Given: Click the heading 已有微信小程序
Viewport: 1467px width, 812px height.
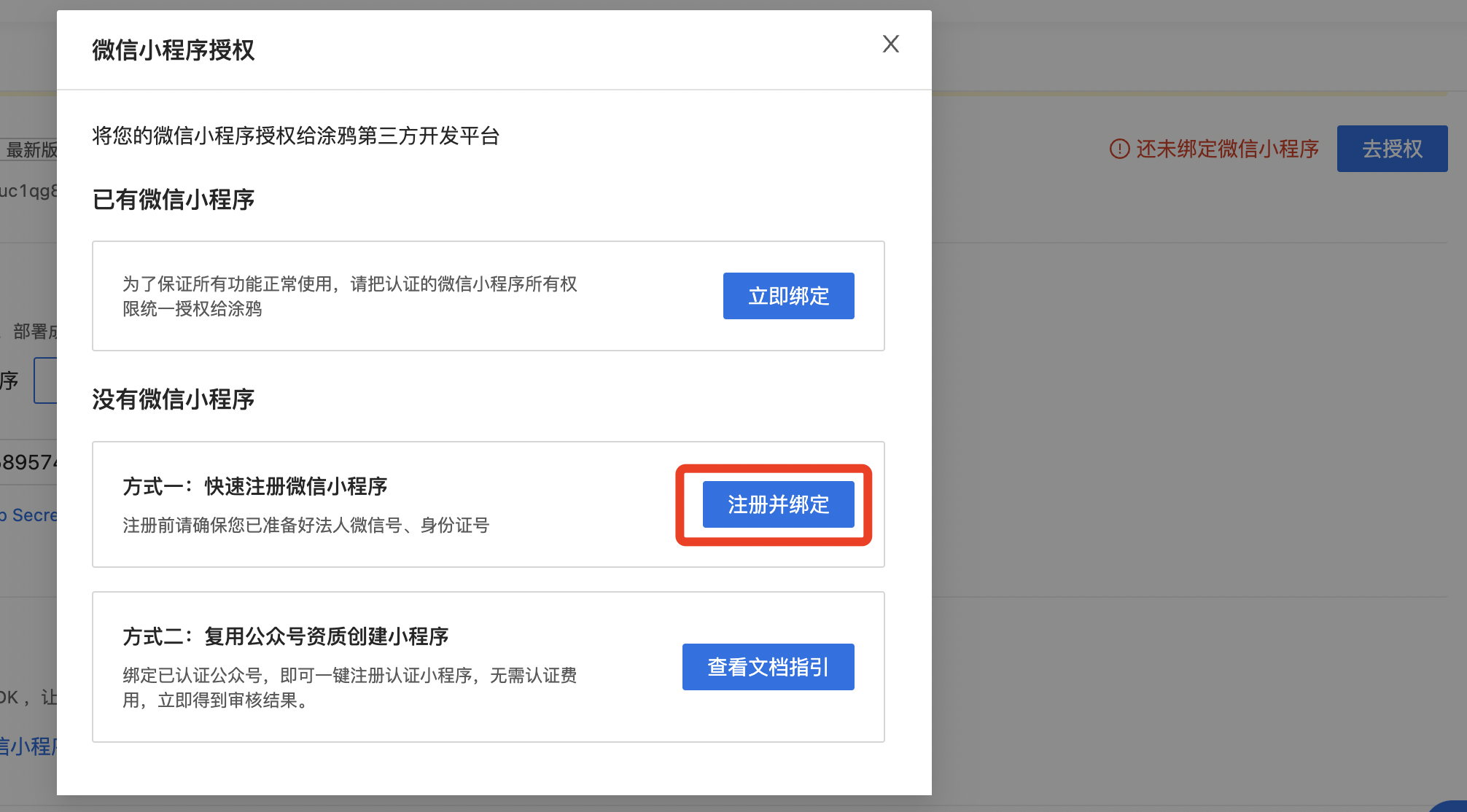Looking at the screenshot, I should pyautogui.click(x=174, y=200).
